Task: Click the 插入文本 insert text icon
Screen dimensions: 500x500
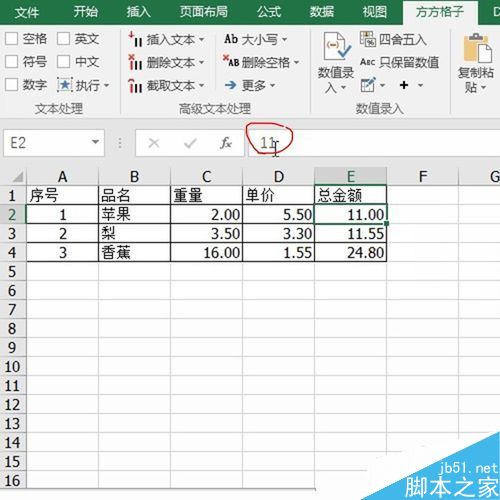Action: (136, 40)
